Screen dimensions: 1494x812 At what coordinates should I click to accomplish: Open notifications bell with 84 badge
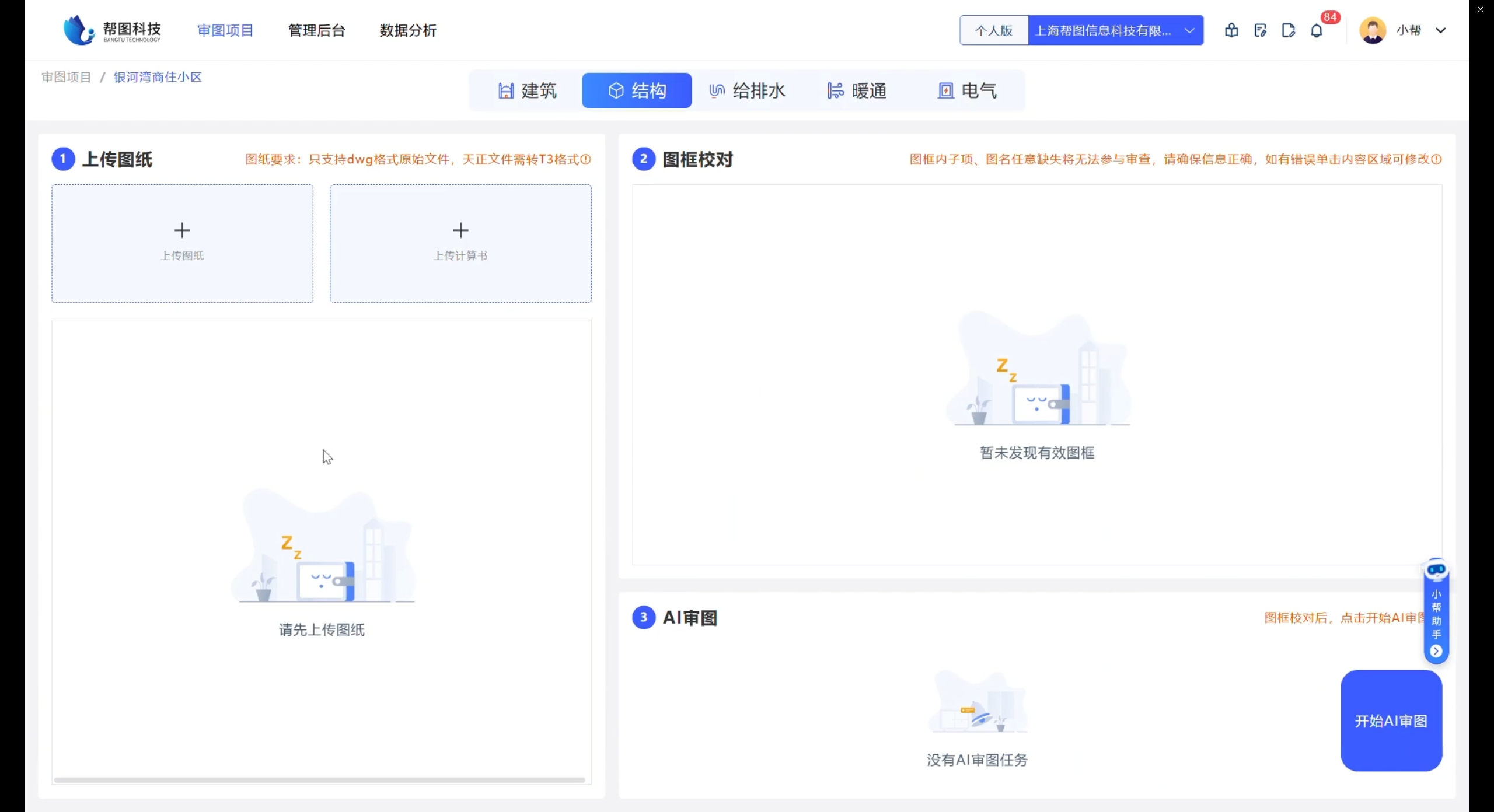pyautogui.click(x=1317, y=30)
